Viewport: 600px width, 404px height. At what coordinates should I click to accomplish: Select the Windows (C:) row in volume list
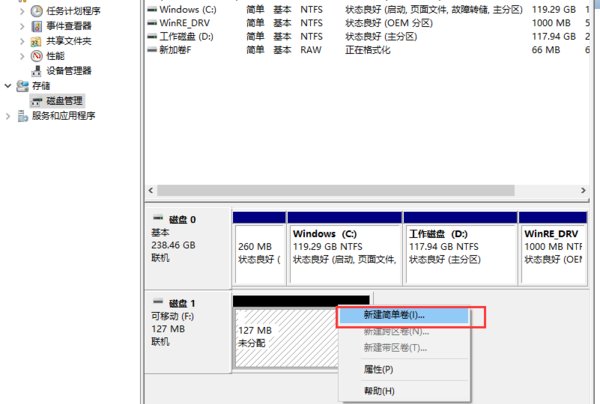367,10
